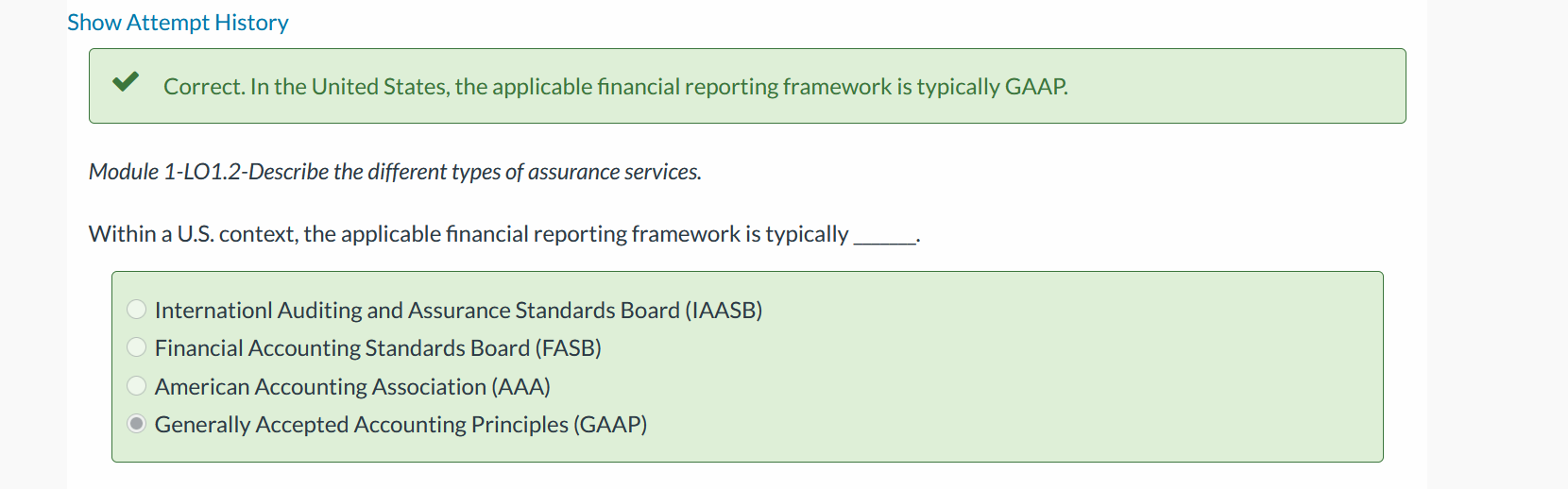Click the word GAAP ending the feedback sentence
Screen dimensions: 1568x489
click(x=1035, y=87)
